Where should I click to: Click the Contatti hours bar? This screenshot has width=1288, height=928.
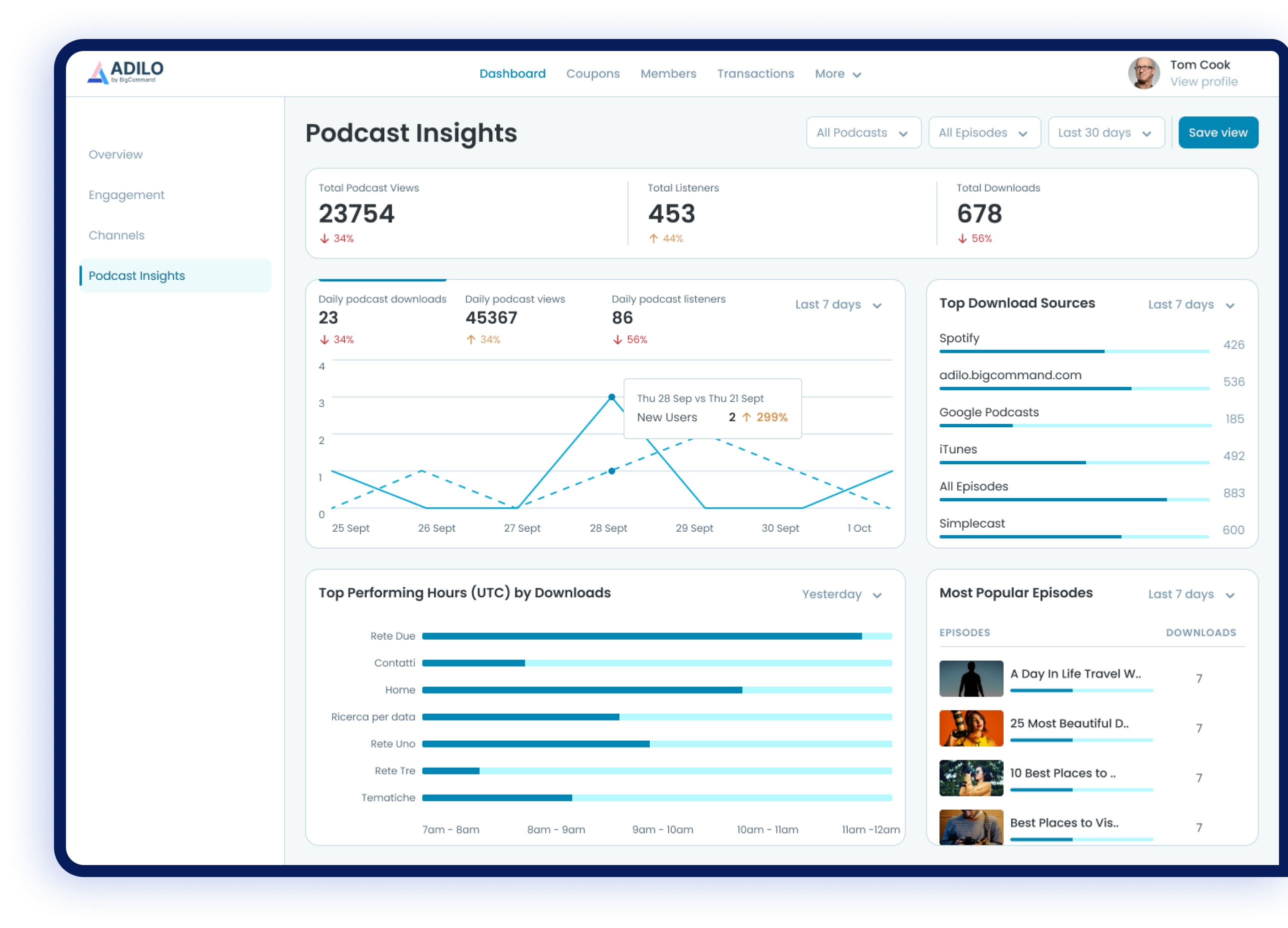(657, 663)
